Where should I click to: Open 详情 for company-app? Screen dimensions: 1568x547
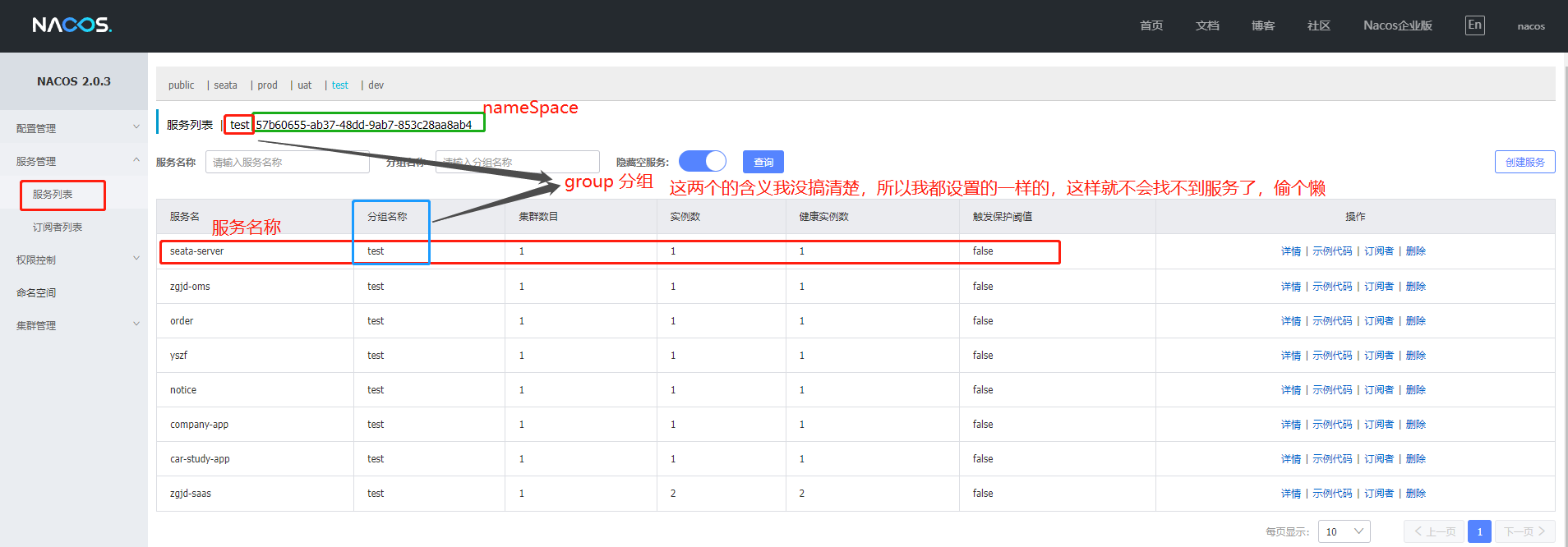pyautogui.click(x=1290, y=425)
